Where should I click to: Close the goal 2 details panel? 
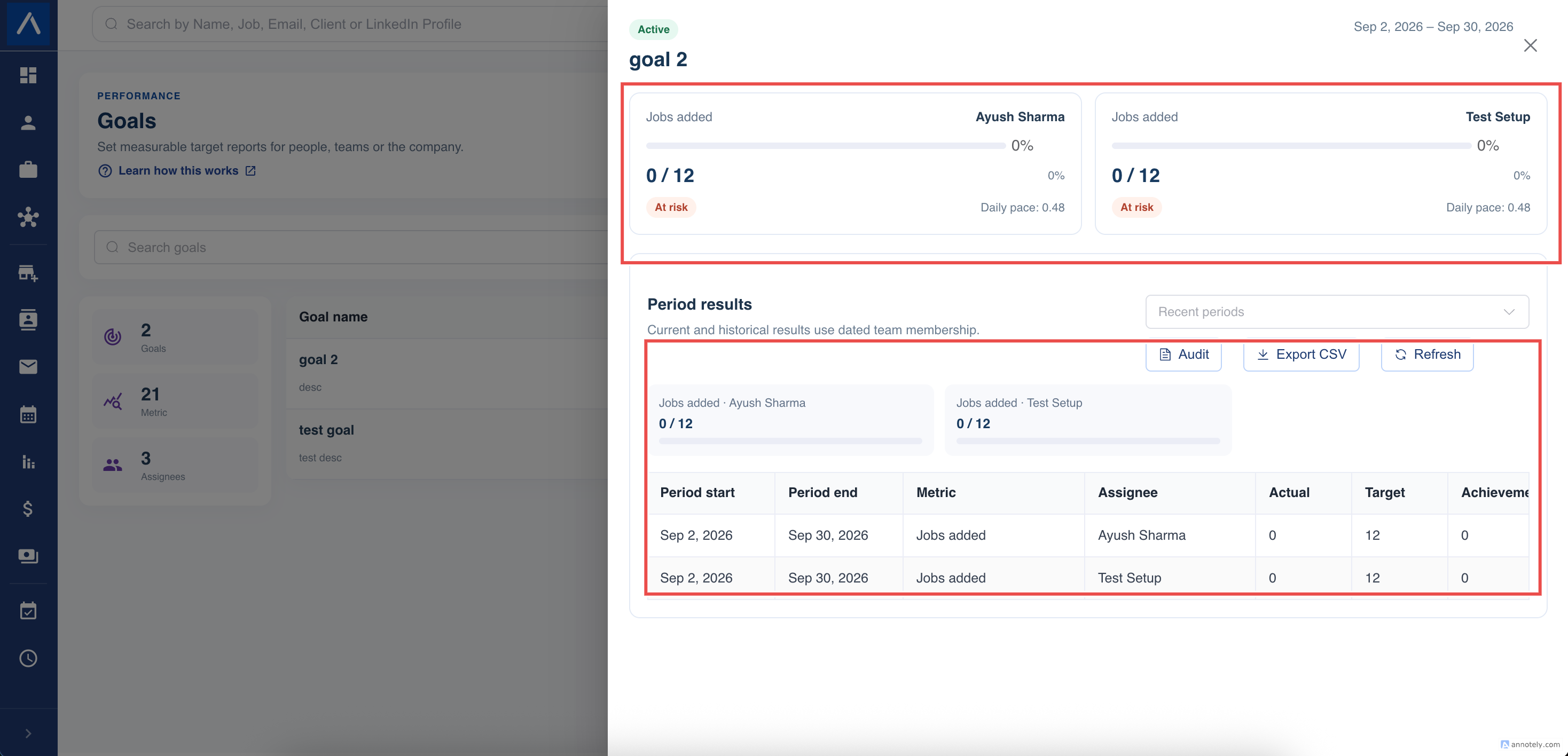[x=1530, y=46]
